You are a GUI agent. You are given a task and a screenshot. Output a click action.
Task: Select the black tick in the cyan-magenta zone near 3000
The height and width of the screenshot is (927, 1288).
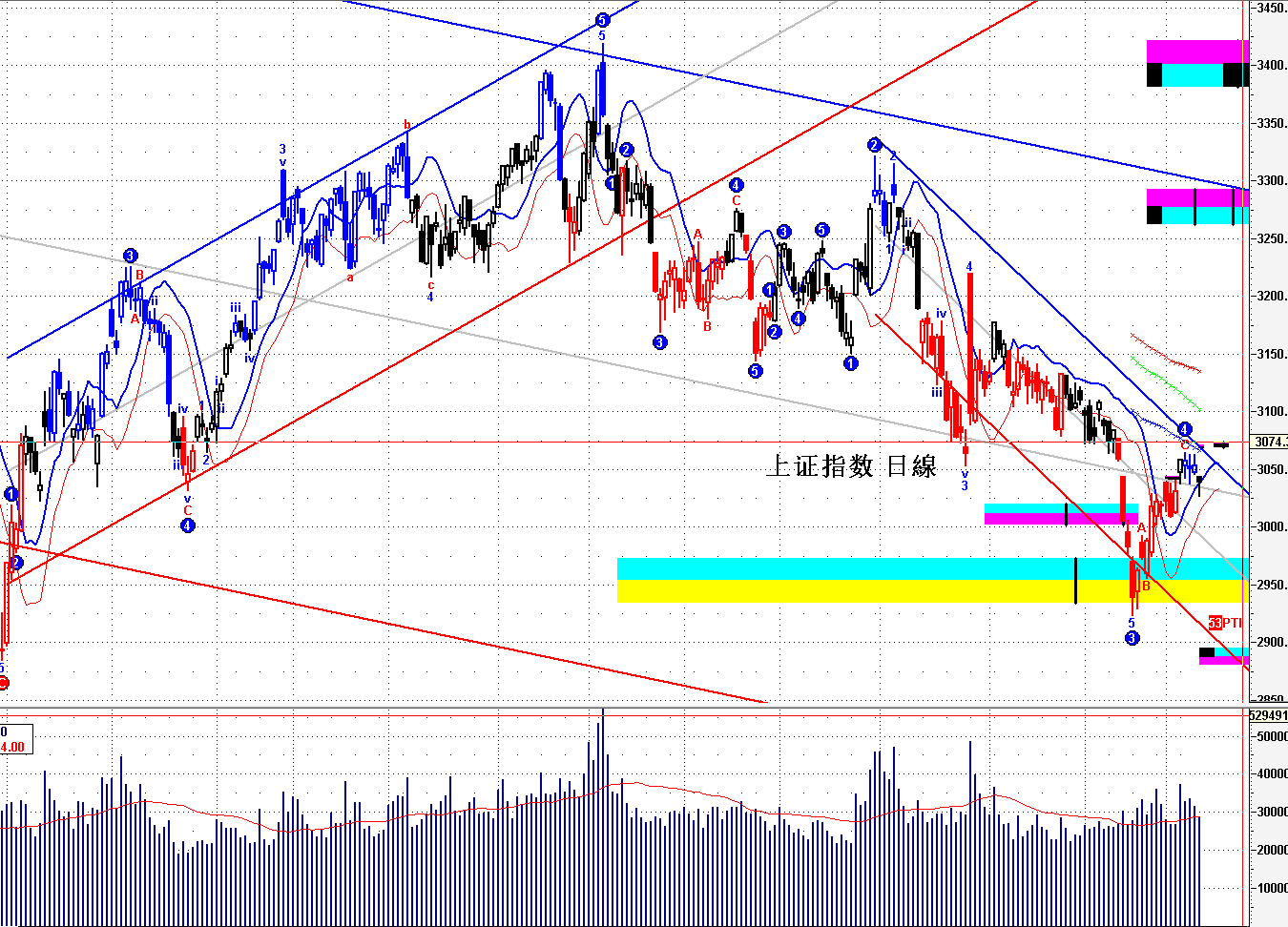1066,514
